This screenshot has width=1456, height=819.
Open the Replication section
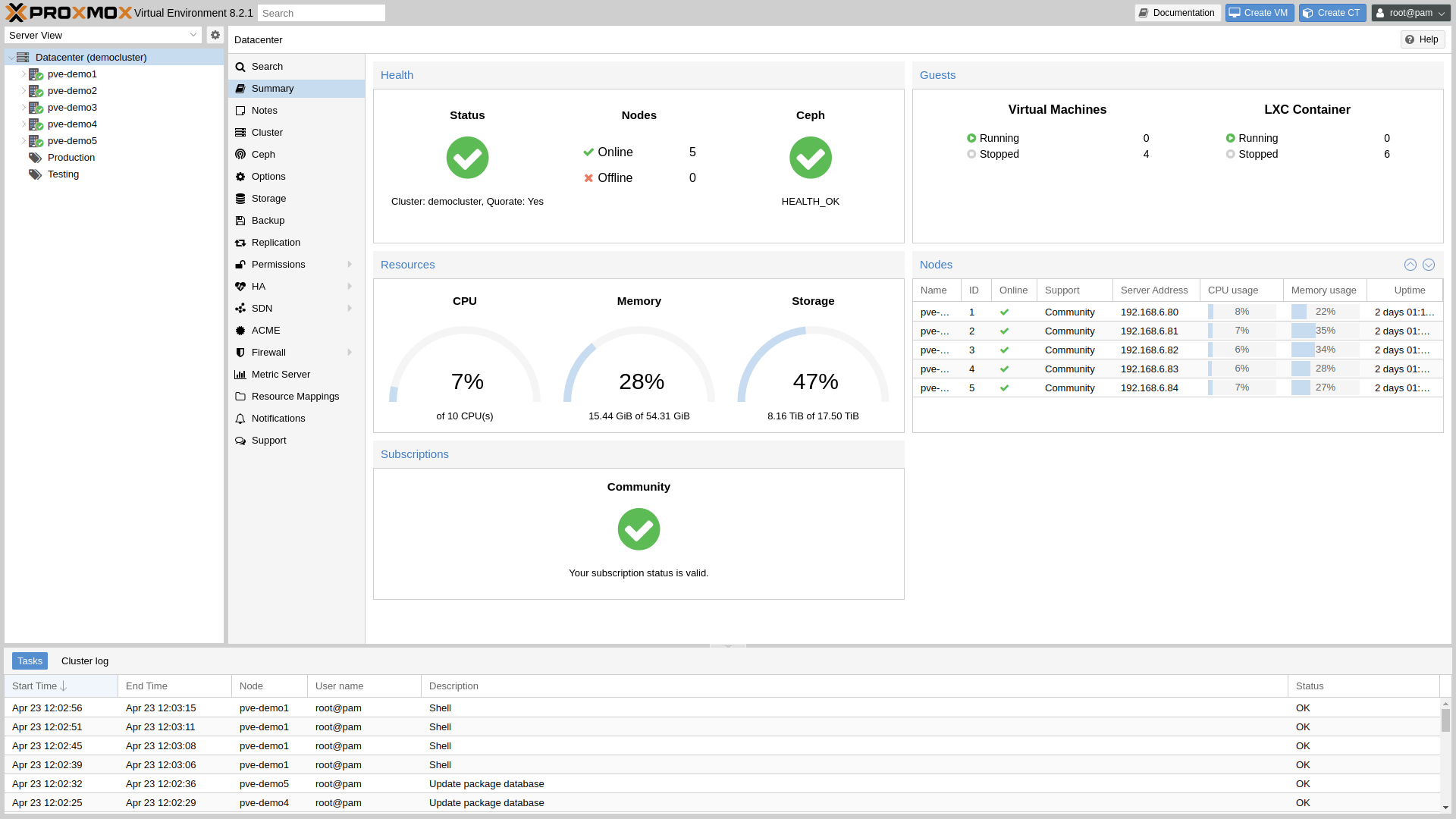[x=275, y=242]
